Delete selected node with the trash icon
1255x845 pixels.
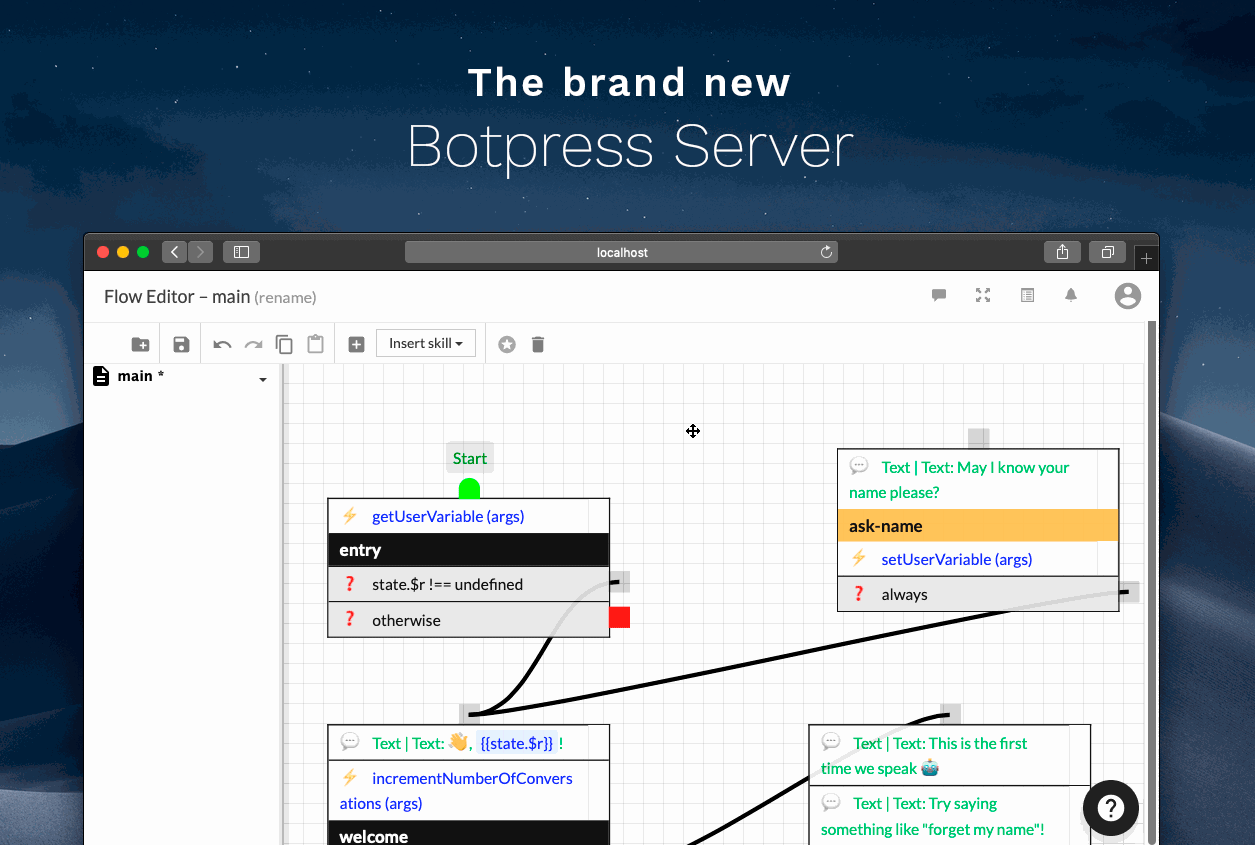538,345
